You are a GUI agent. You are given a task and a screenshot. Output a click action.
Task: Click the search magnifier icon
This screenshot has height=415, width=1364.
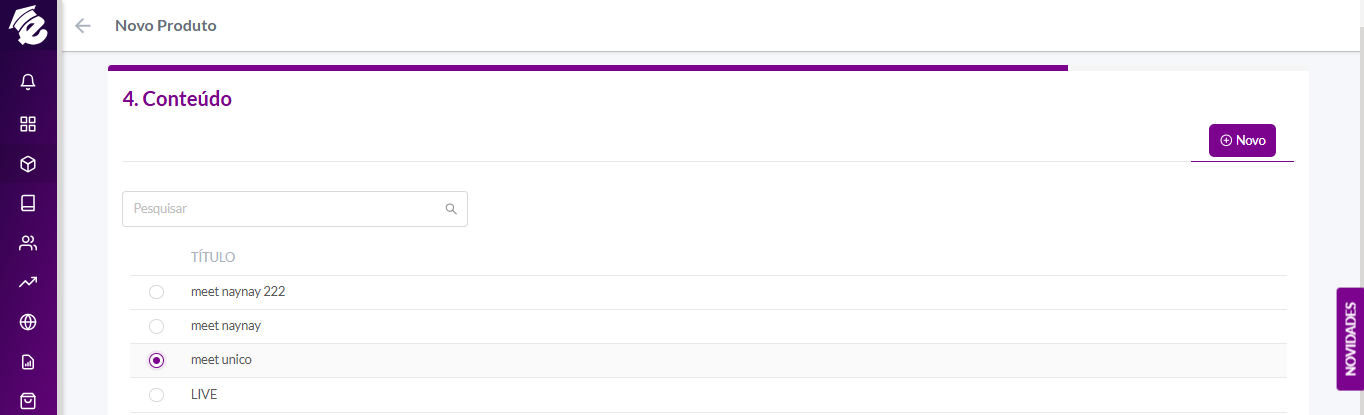point(451,209)
